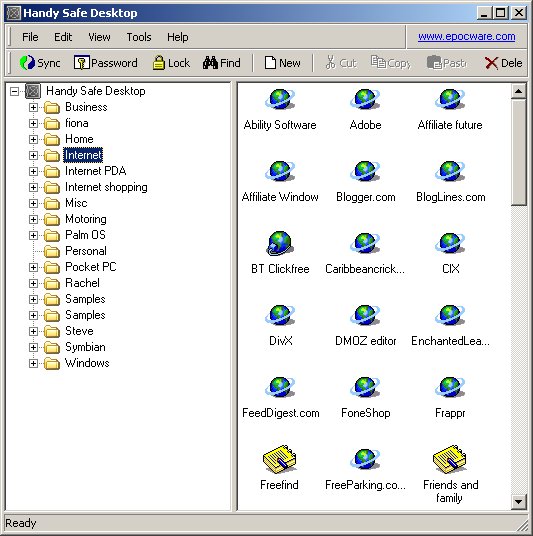Select the Blogger.com entry icon
Viewport: 533px width, 536px height.
pyautogui.click(x=365, y=171)
